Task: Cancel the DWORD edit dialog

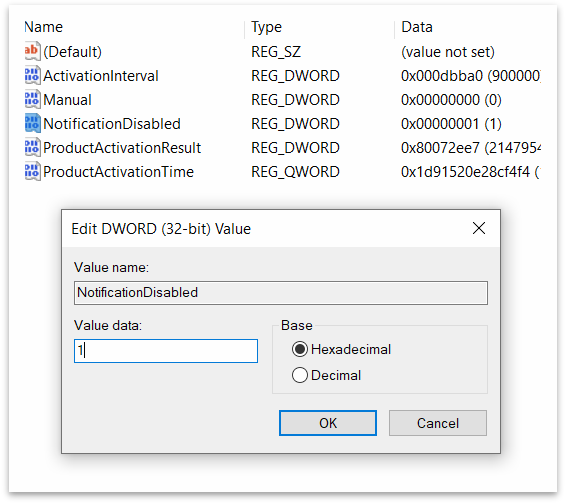Action: [438, 423]
